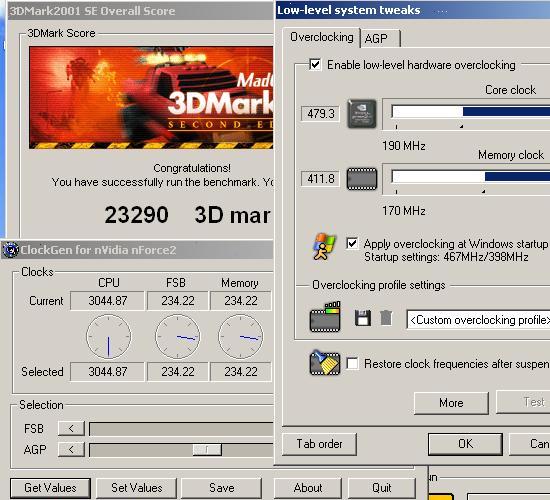Toggle Apply overclocking at Windows startup
The image size is (550, 500).
coord(352,243)
